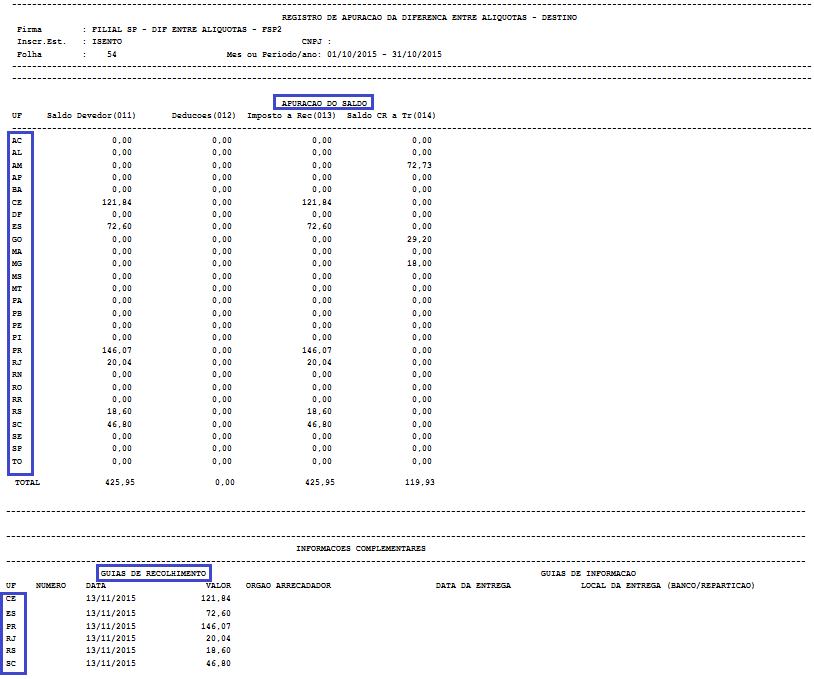814x679 pixels.
Task: Click Imposto a Rec '72,60' in the ES balance row
Action: tap(319, 226)
